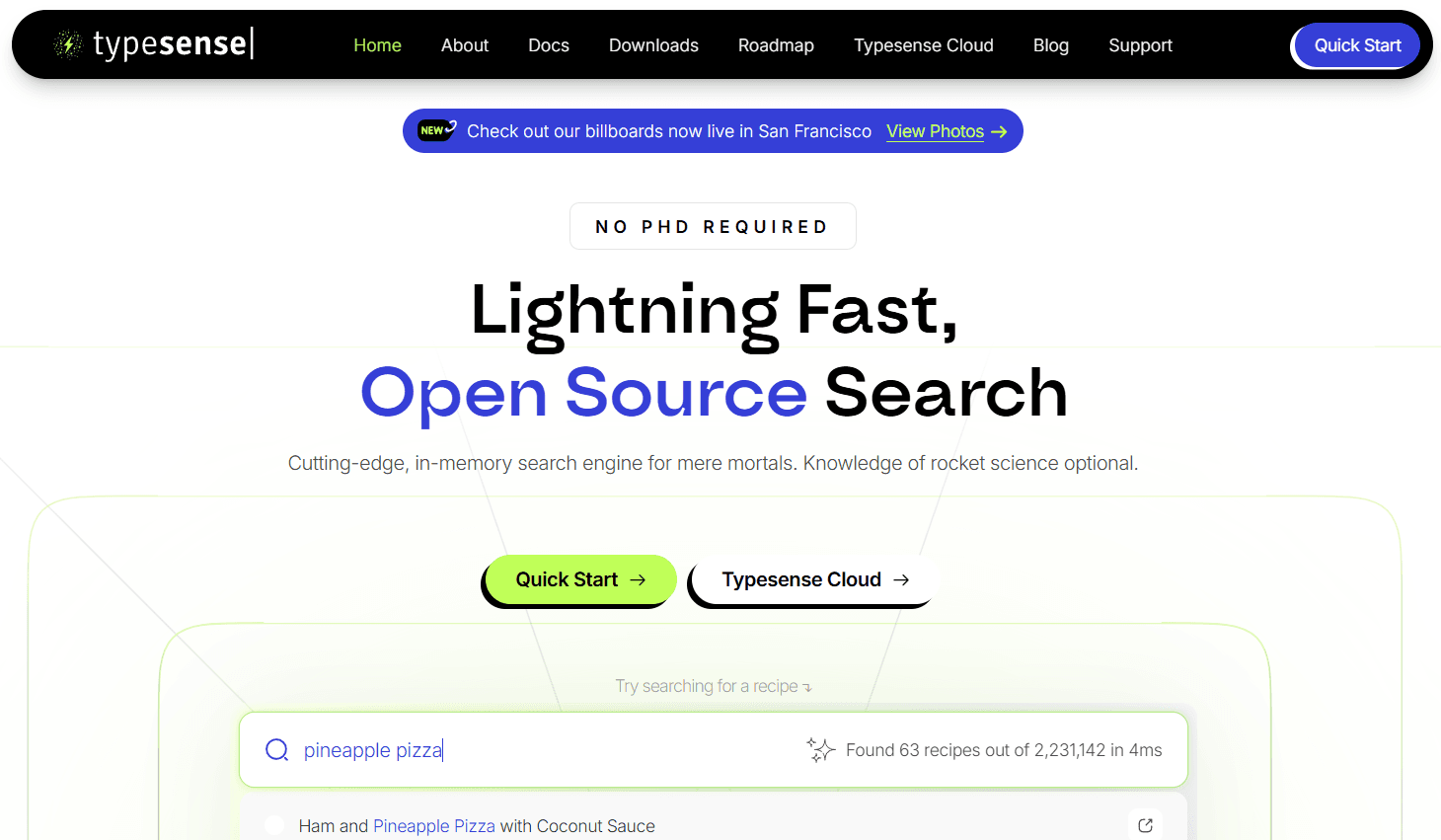Follow the View Photos link
The image size is (1441, 840).
(x=935, y=131)
